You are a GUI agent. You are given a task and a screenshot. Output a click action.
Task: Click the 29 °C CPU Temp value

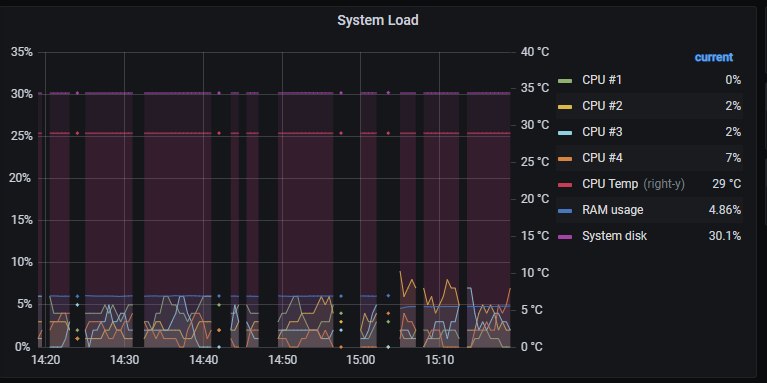point(726,184)
